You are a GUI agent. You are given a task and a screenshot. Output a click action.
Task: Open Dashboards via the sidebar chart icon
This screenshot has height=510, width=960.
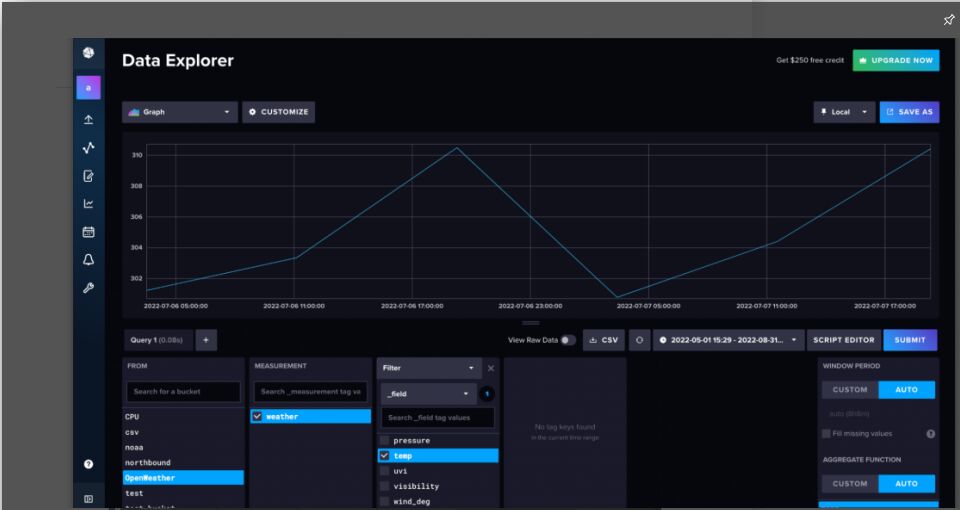coord(88,204)
